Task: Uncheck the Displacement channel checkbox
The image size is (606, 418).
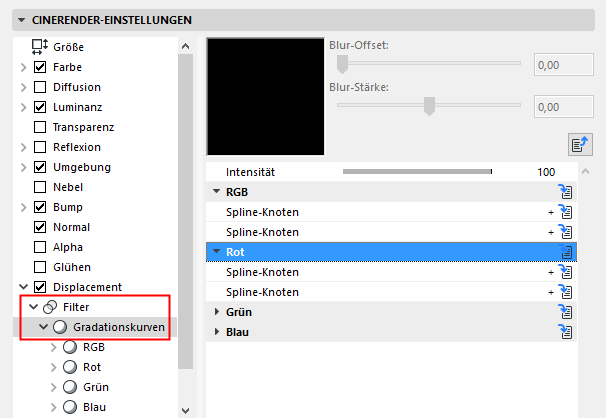Action: click(x=40, y=287)
